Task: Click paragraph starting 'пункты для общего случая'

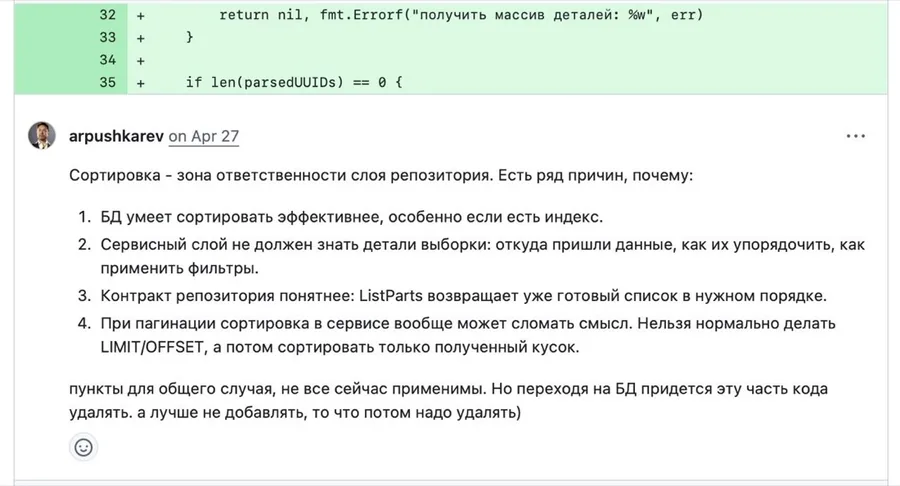Action: (448, 401)
